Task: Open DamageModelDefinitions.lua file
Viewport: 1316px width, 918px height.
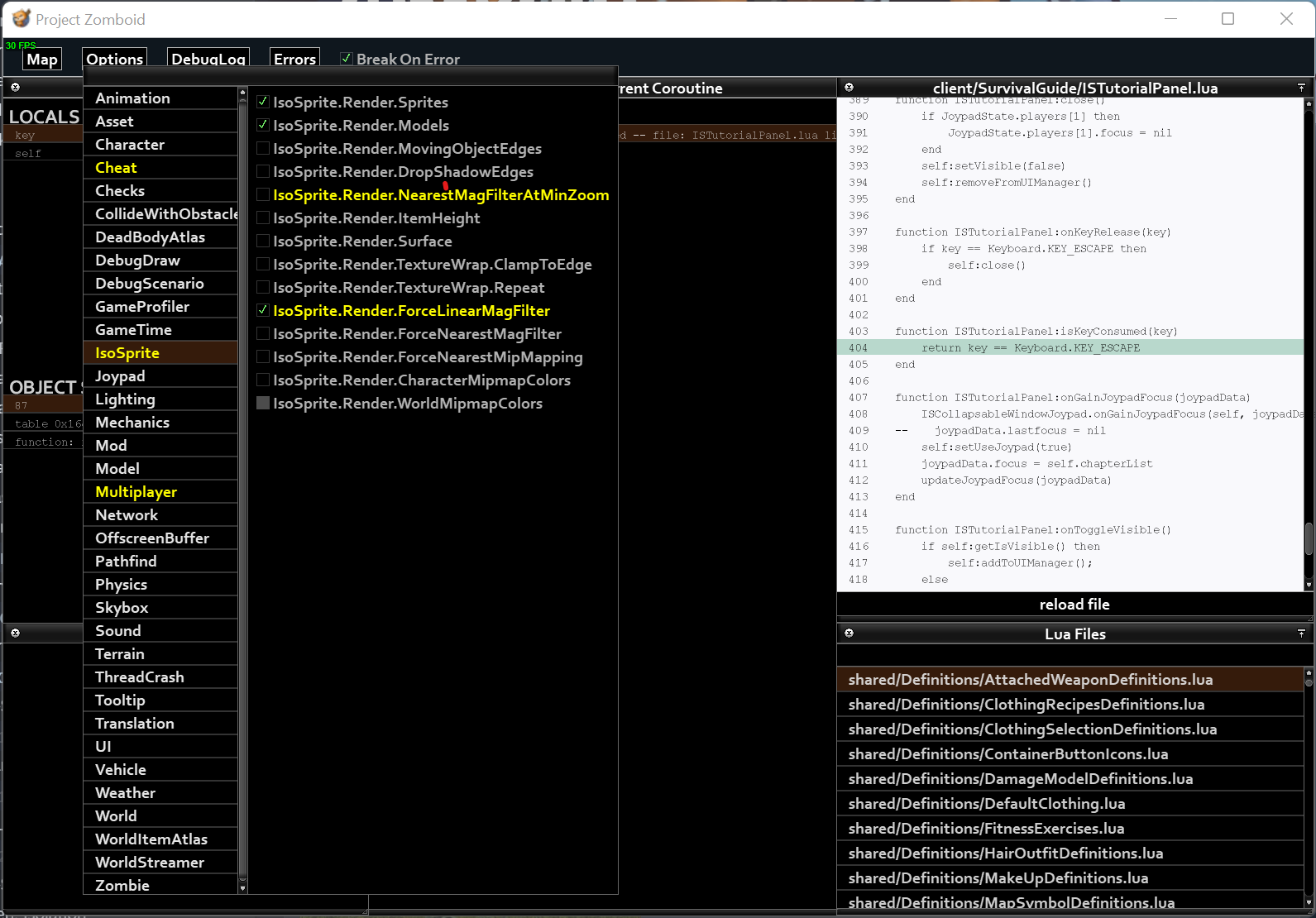Action: coord(1070,778)
